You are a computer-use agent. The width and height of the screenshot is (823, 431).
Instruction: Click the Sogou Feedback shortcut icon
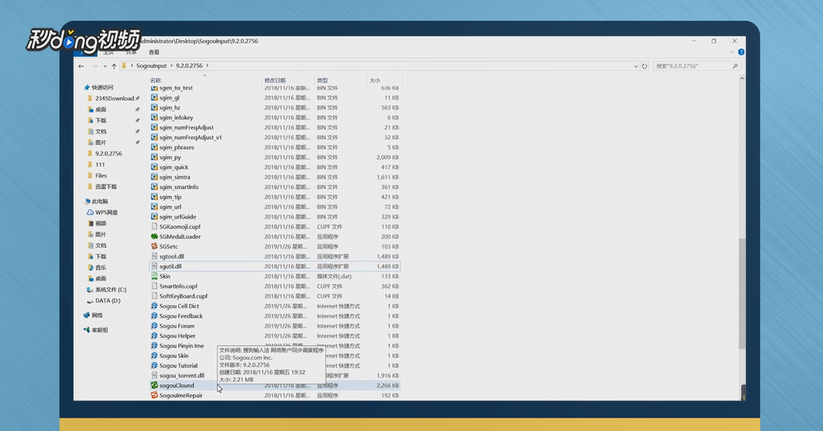(154, 316)
